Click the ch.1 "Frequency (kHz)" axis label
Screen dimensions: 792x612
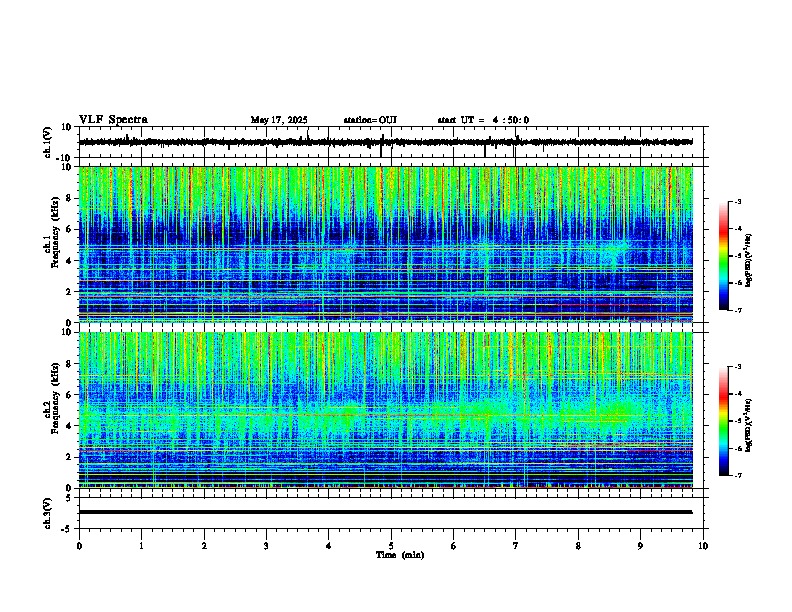(x=55, y=233)
